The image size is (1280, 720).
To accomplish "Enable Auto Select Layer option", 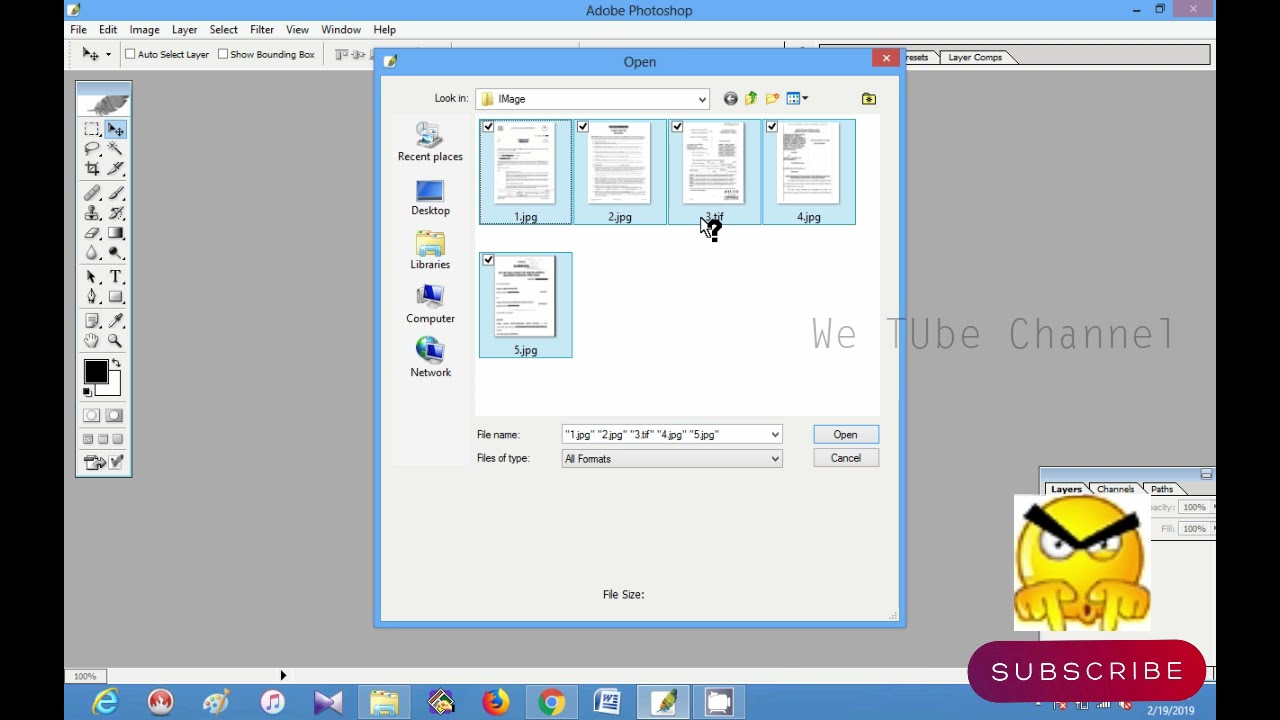I will pyautogui.click(x=130, y=54).
